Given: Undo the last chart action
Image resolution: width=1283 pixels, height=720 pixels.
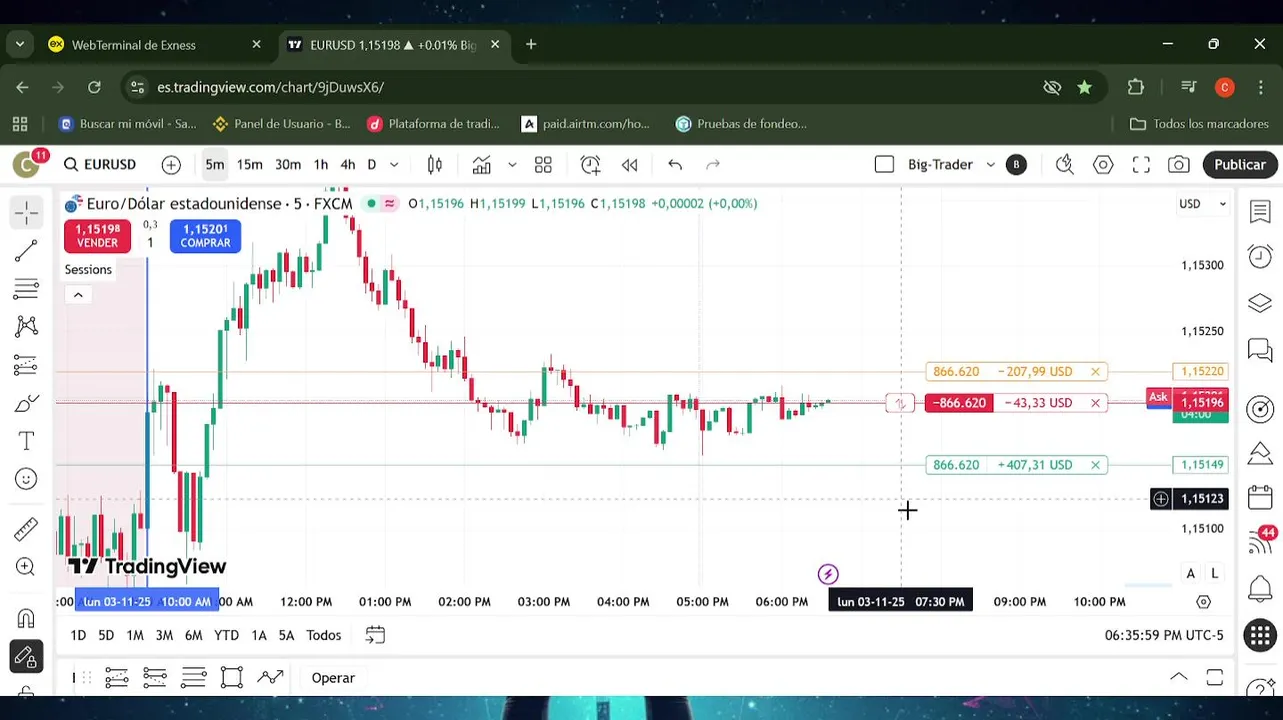Looking at the screenshot, I should point(675,164).
